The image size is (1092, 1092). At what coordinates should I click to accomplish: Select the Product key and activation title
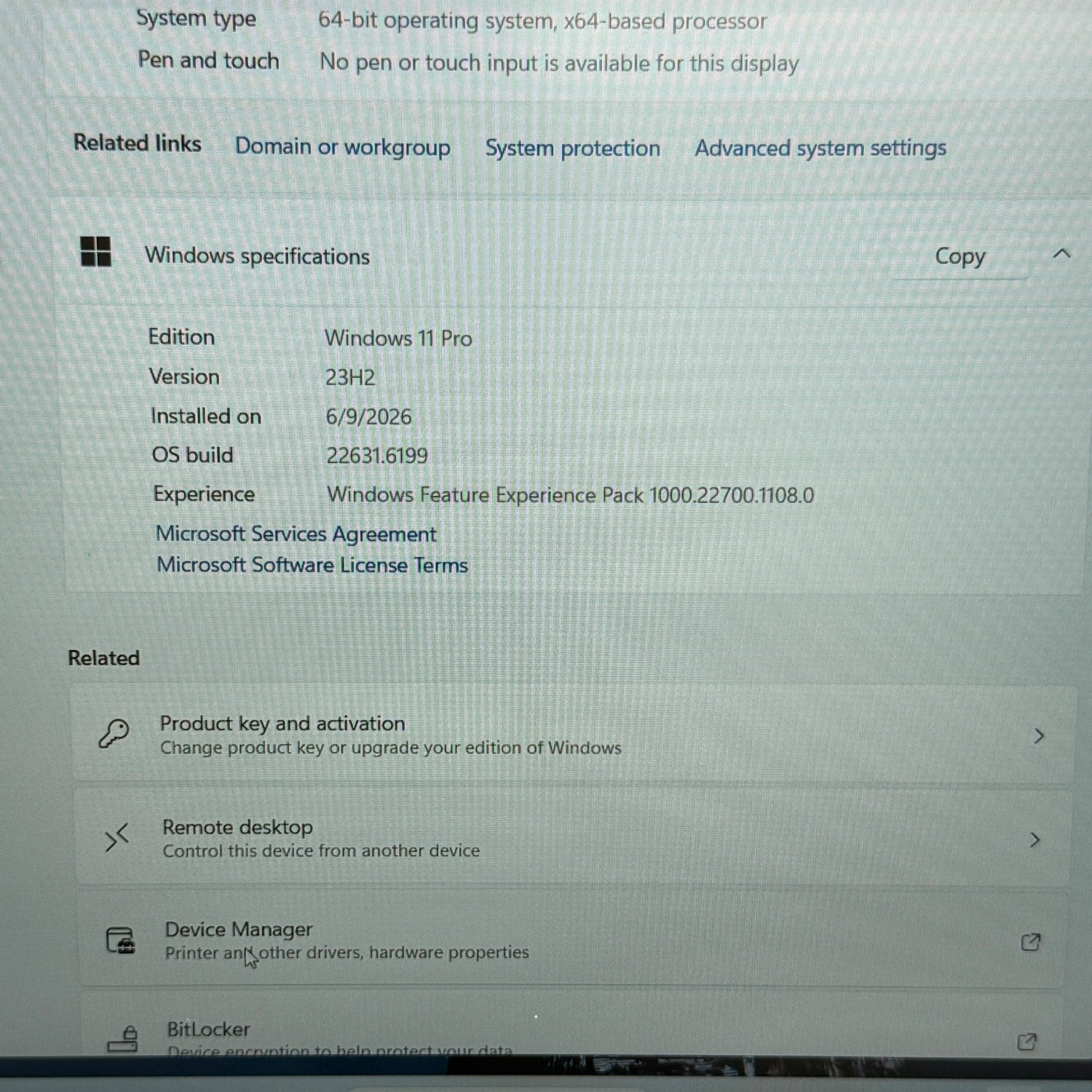click(x=282, y=723)
